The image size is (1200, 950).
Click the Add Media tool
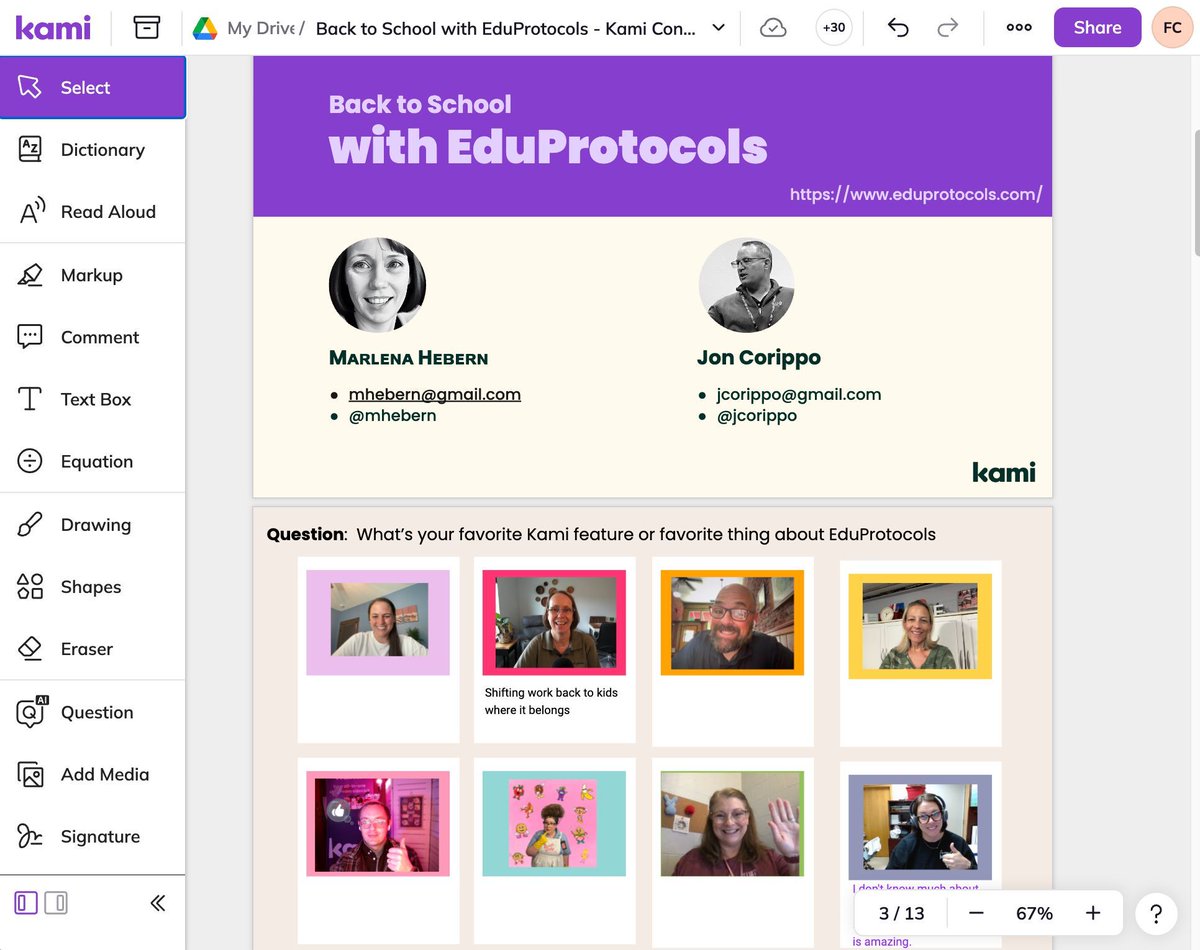[x=92, y=774]
